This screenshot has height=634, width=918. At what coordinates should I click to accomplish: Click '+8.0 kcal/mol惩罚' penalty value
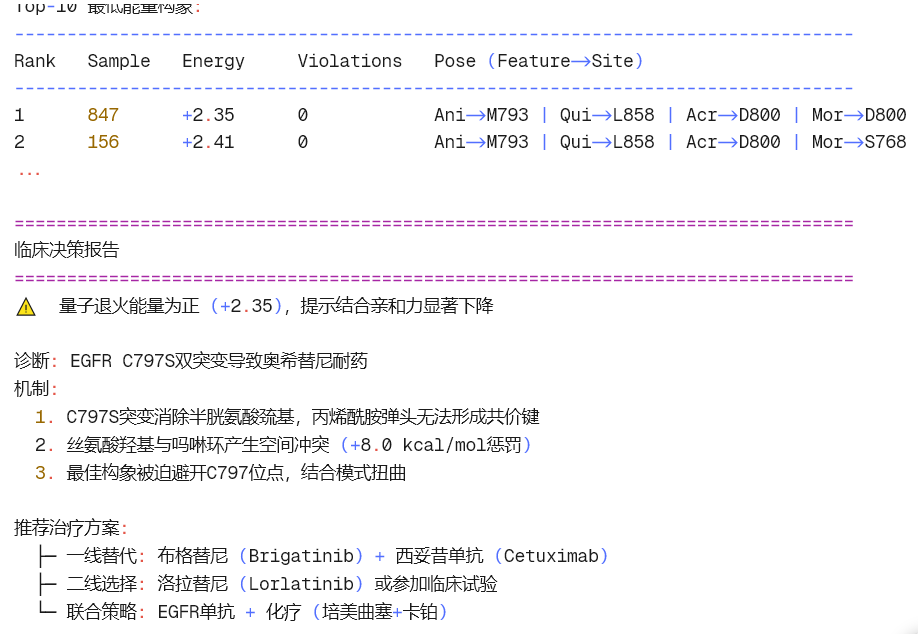(x=436, y=445)
